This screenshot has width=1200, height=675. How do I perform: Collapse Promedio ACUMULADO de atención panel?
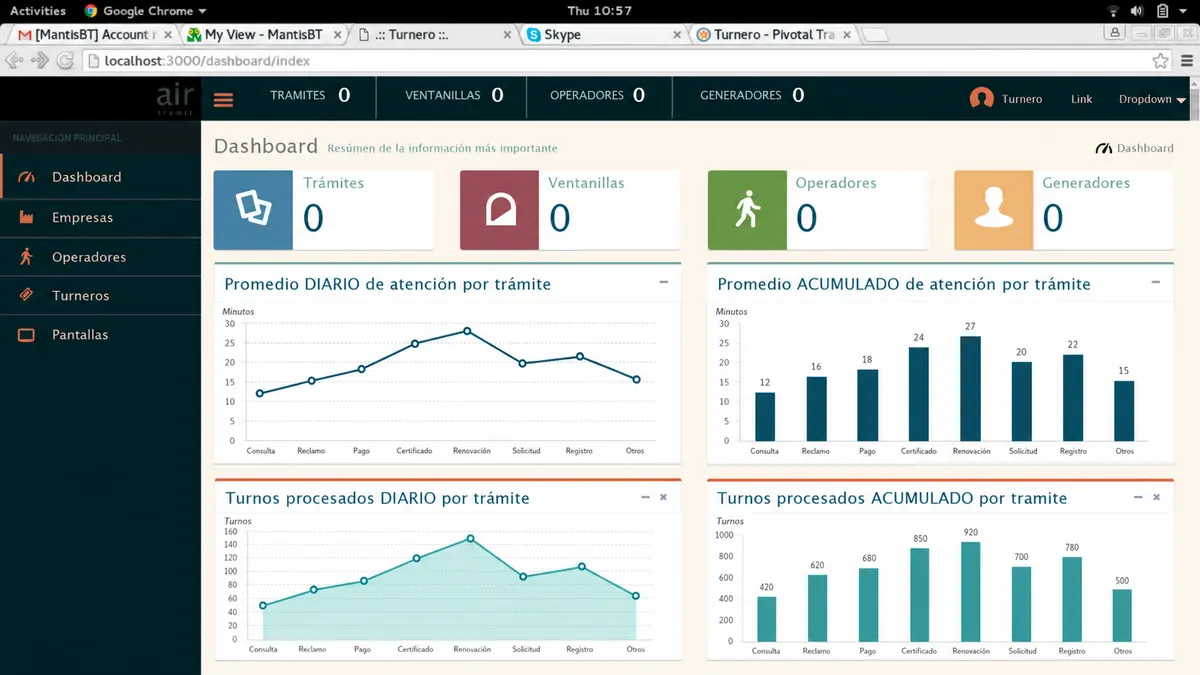(1156, 283)
